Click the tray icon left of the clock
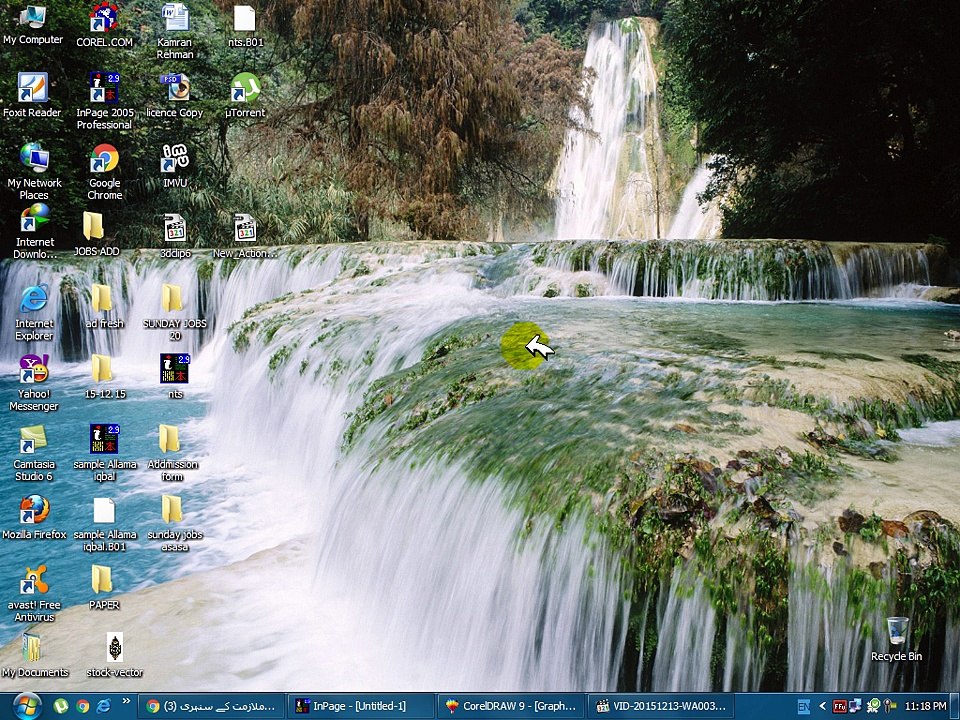Screen dimensions: 960x720 [890, 707]
